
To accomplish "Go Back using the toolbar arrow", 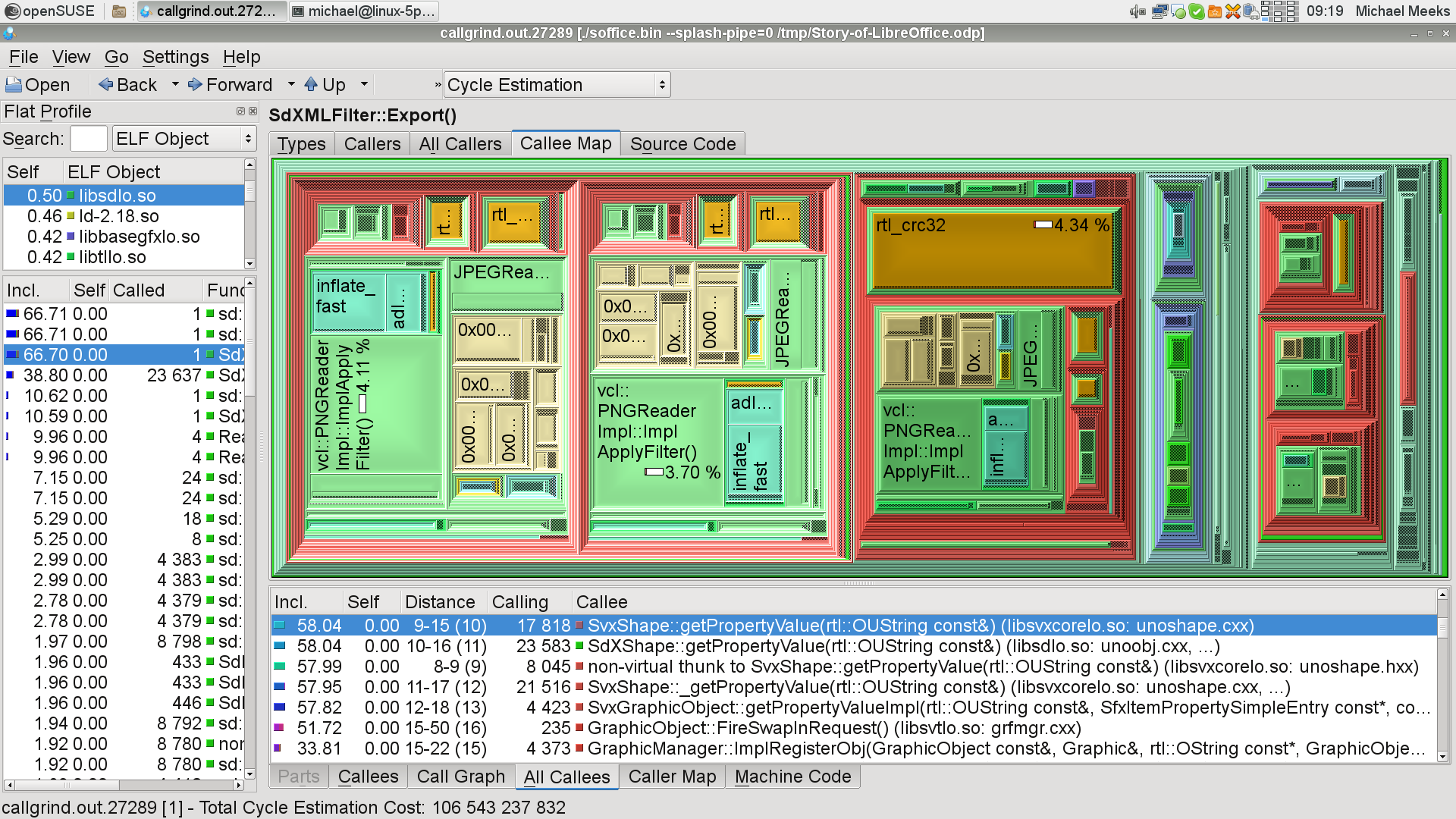I will (x=106, y=85).
